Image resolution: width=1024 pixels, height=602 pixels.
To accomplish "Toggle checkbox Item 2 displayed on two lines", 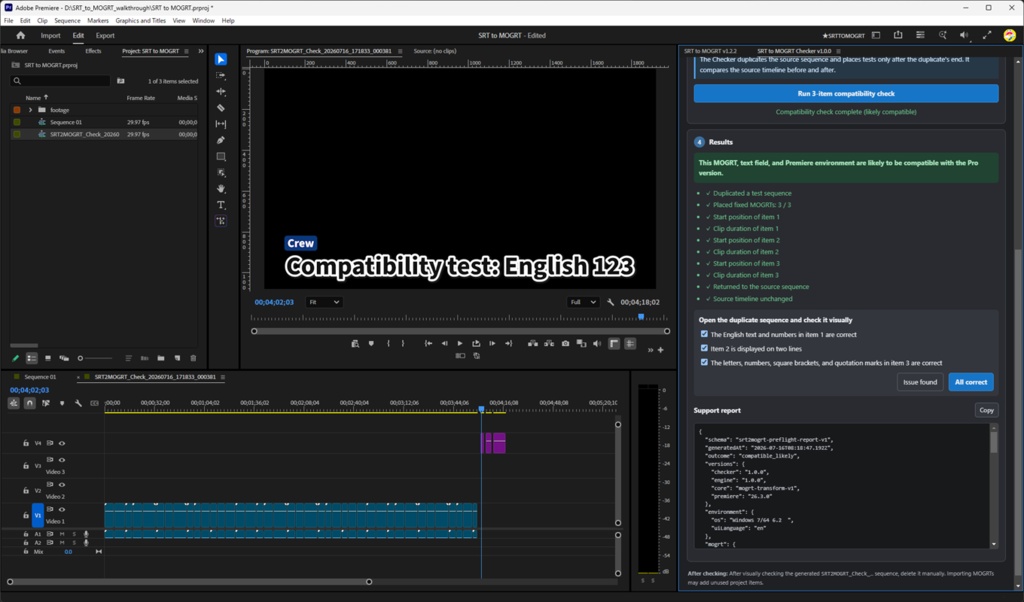I will pos(704,348).
